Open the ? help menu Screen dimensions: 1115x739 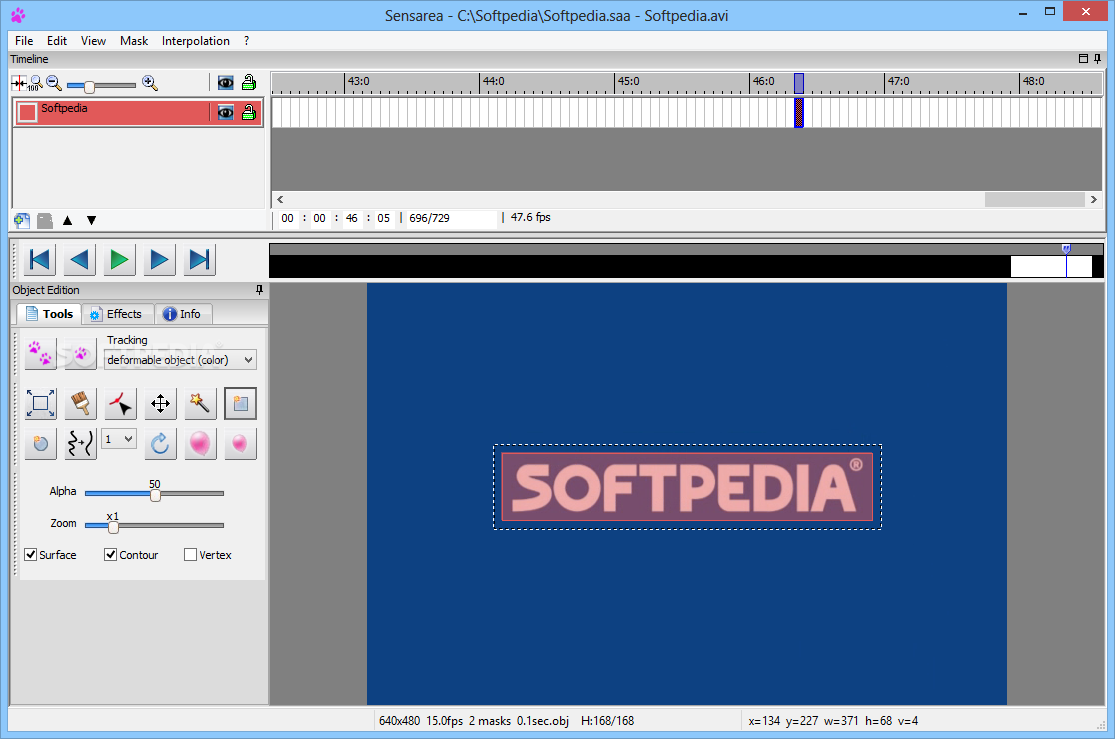point(246,41)
